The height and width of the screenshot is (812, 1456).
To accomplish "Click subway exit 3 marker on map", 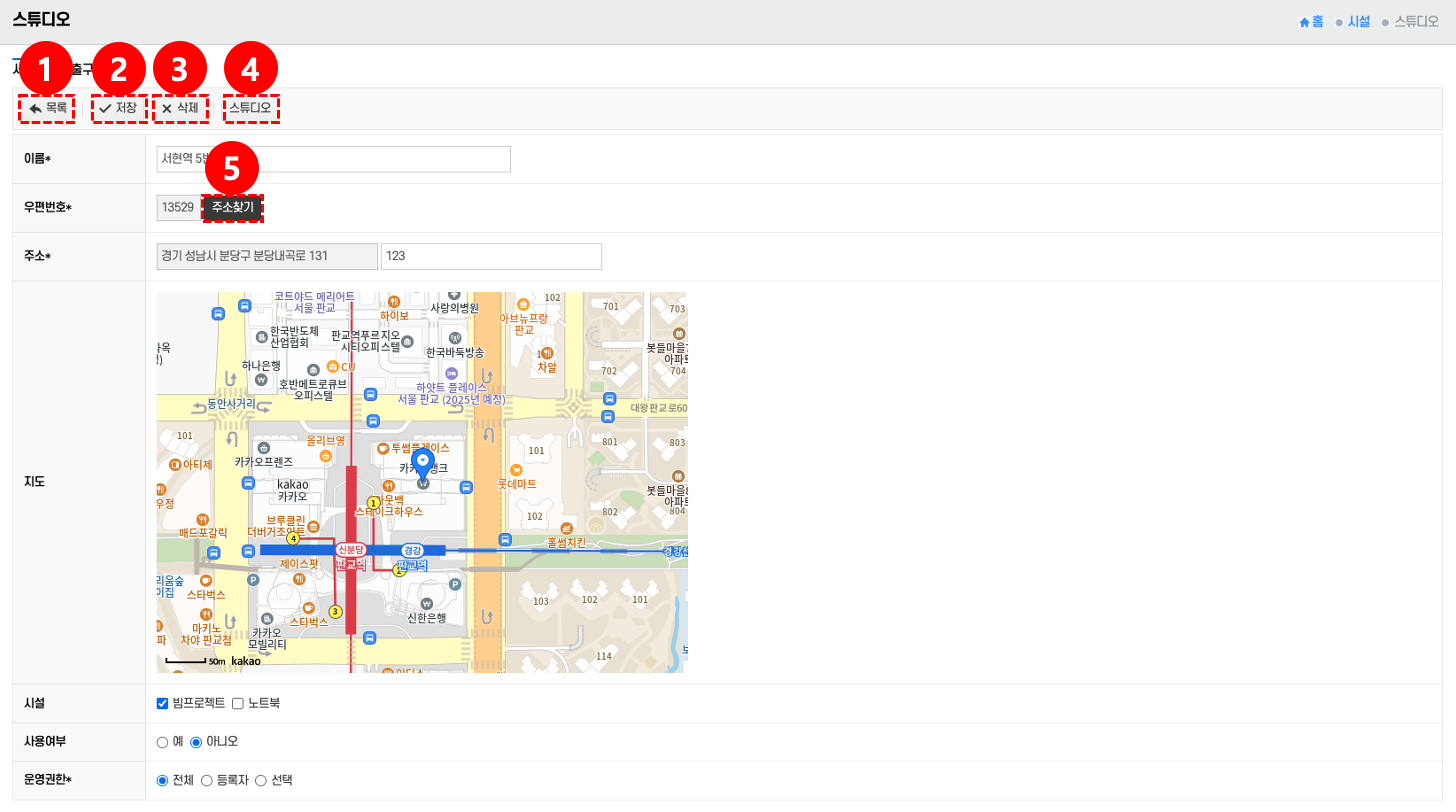I will point(335,612).
